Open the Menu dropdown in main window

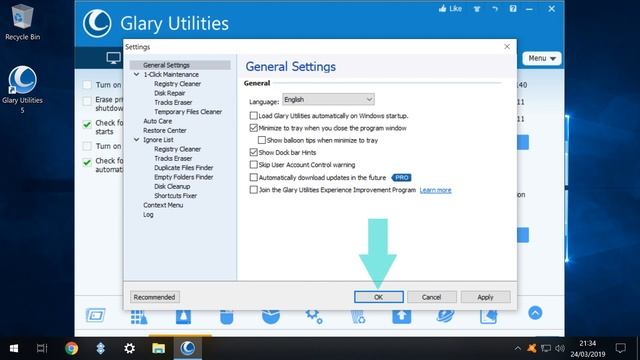tap(542, 58)
